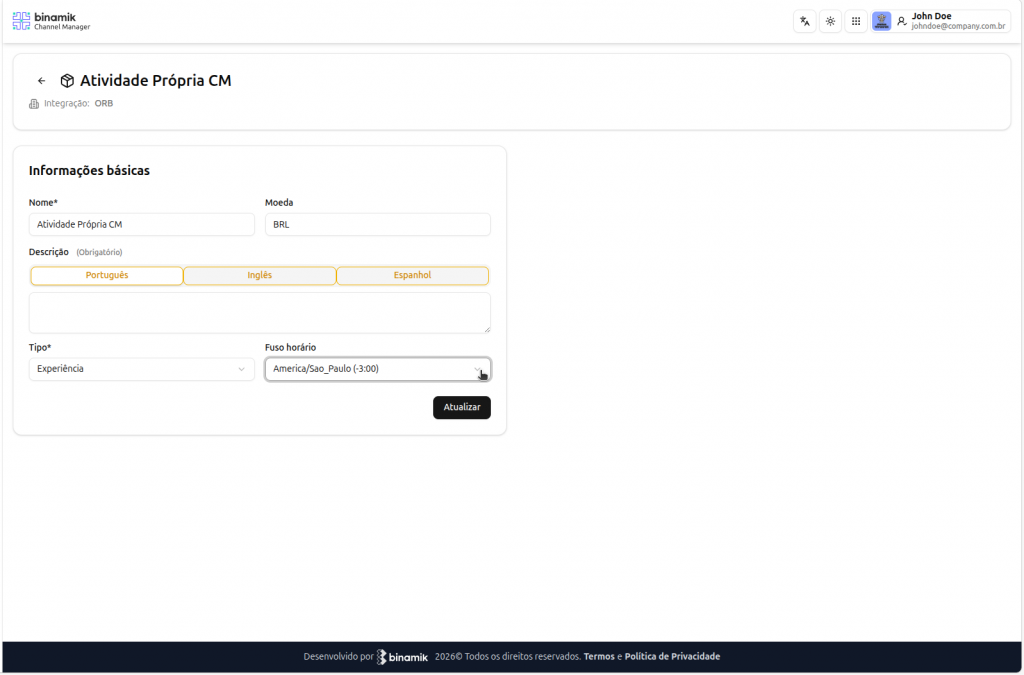
Task: Switch description language to Português
Action: (x=107, y=276)
